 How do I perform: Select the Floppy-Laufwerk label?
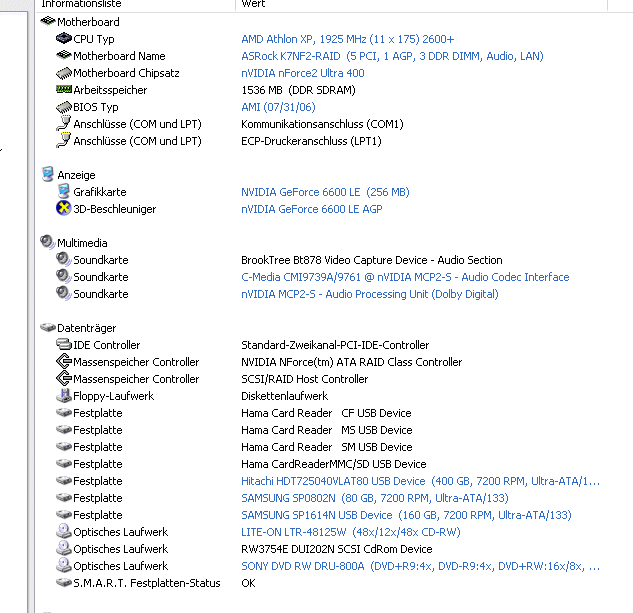(113, 396)
